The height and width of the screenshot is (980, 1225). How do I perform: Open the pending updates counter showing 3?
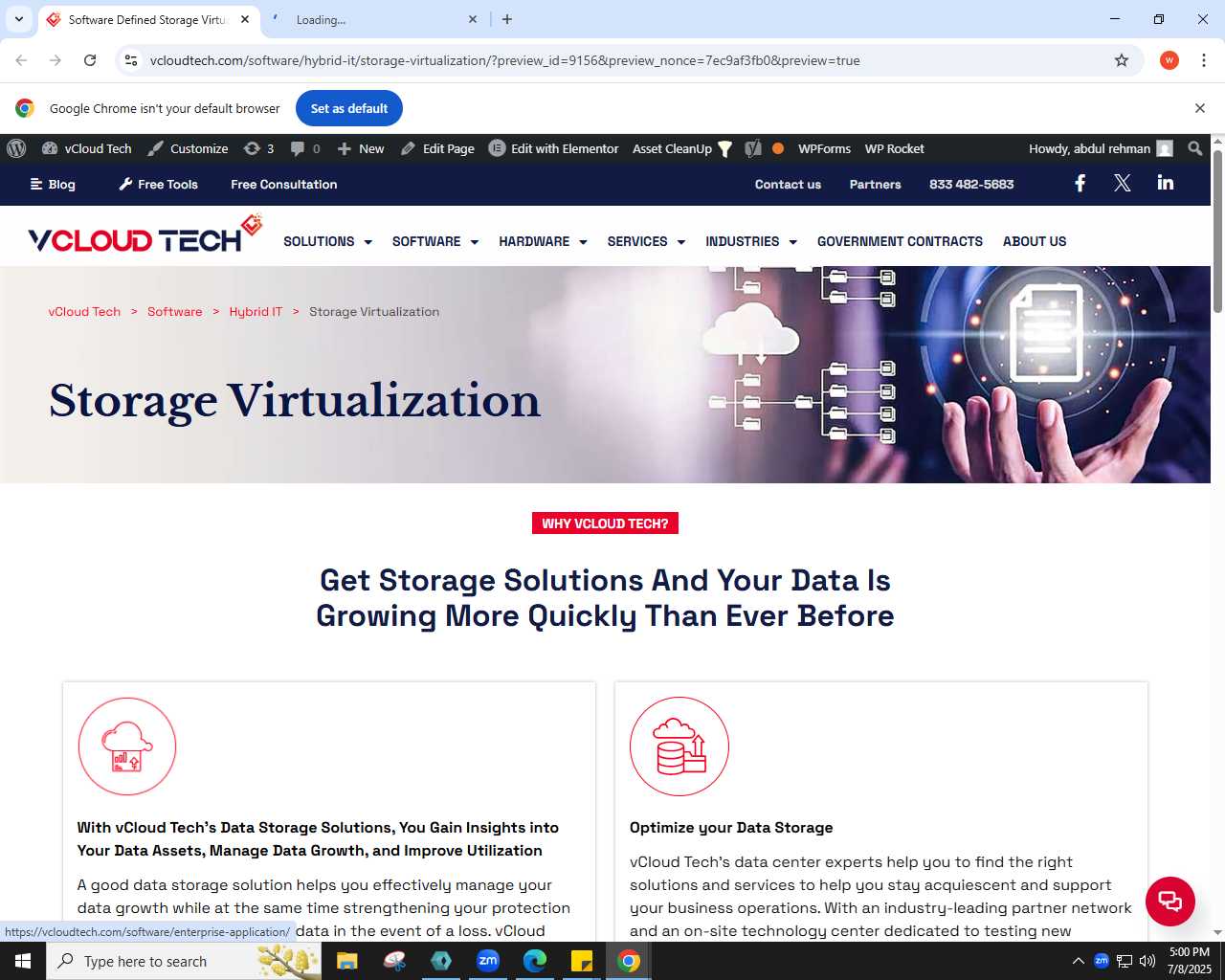pos(259,148)
